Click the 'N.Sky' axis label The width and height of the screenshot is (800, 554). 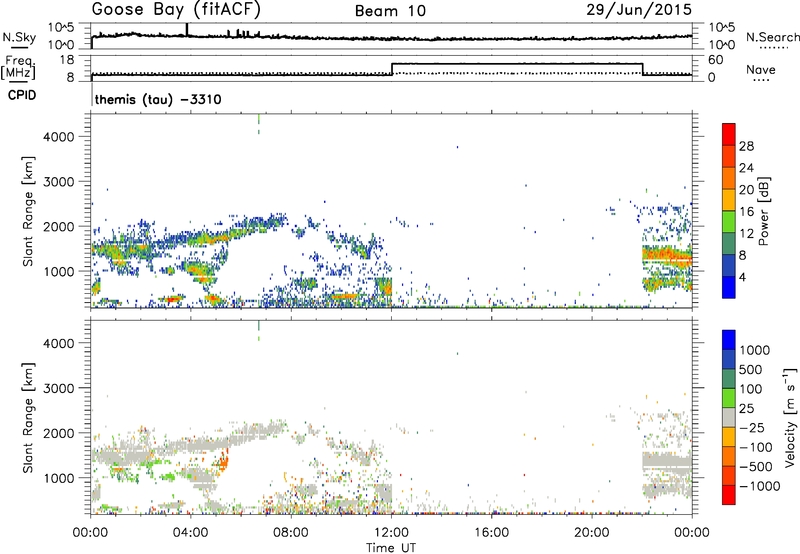[x=19, y=37]
